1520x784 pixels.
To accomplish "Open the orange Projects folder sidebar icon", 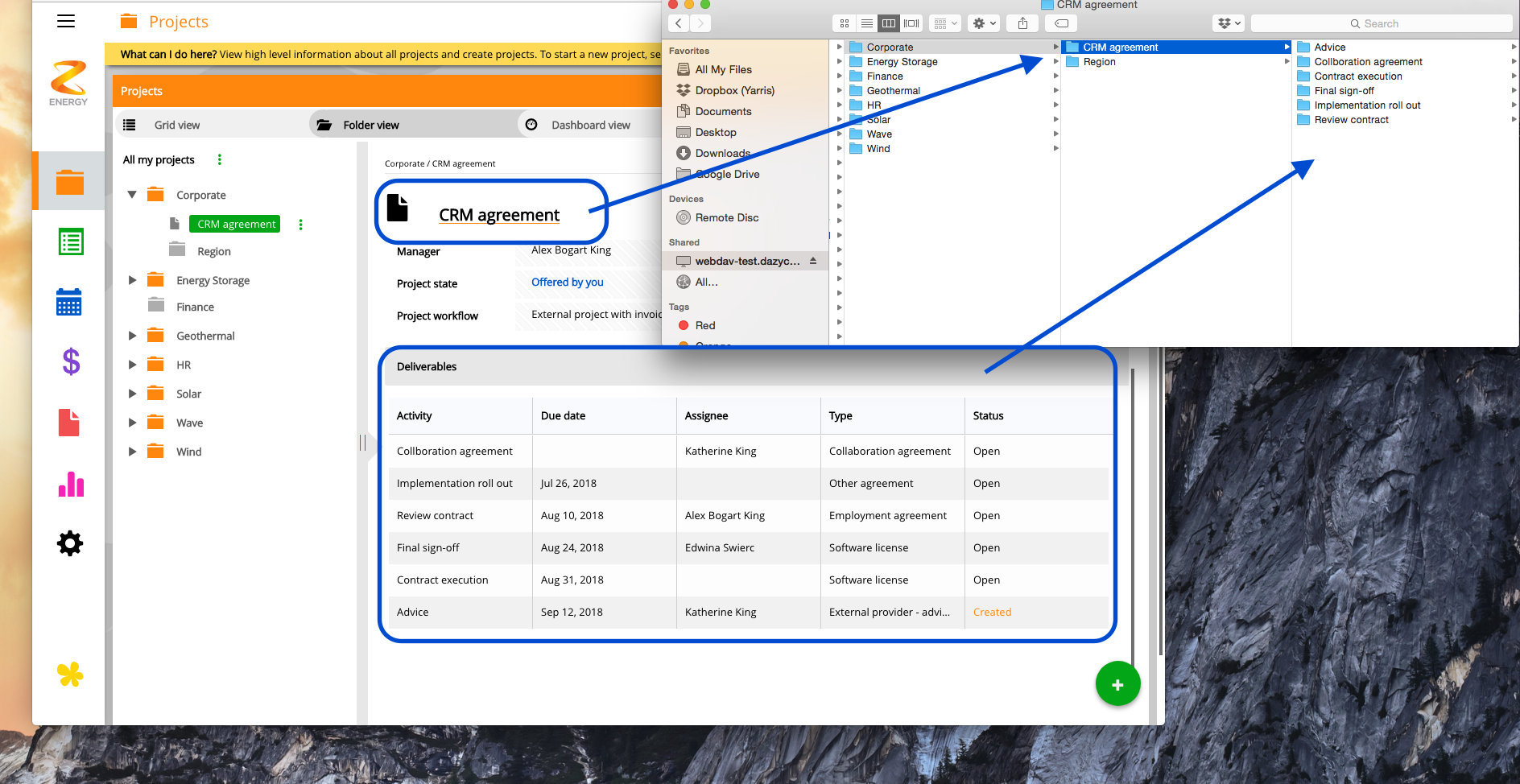I will (x=70, y=182).
